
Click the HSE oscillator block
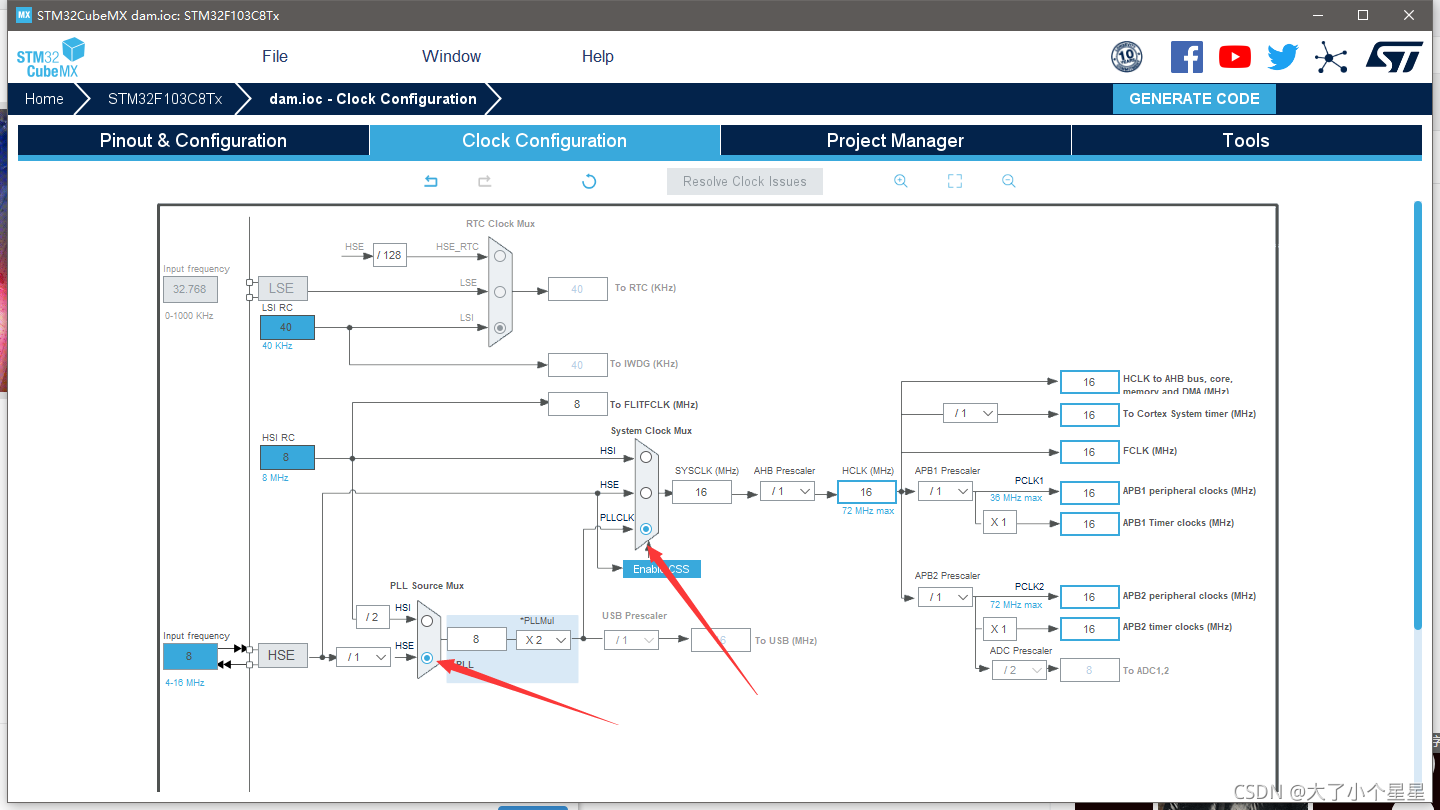pos(282,655)
